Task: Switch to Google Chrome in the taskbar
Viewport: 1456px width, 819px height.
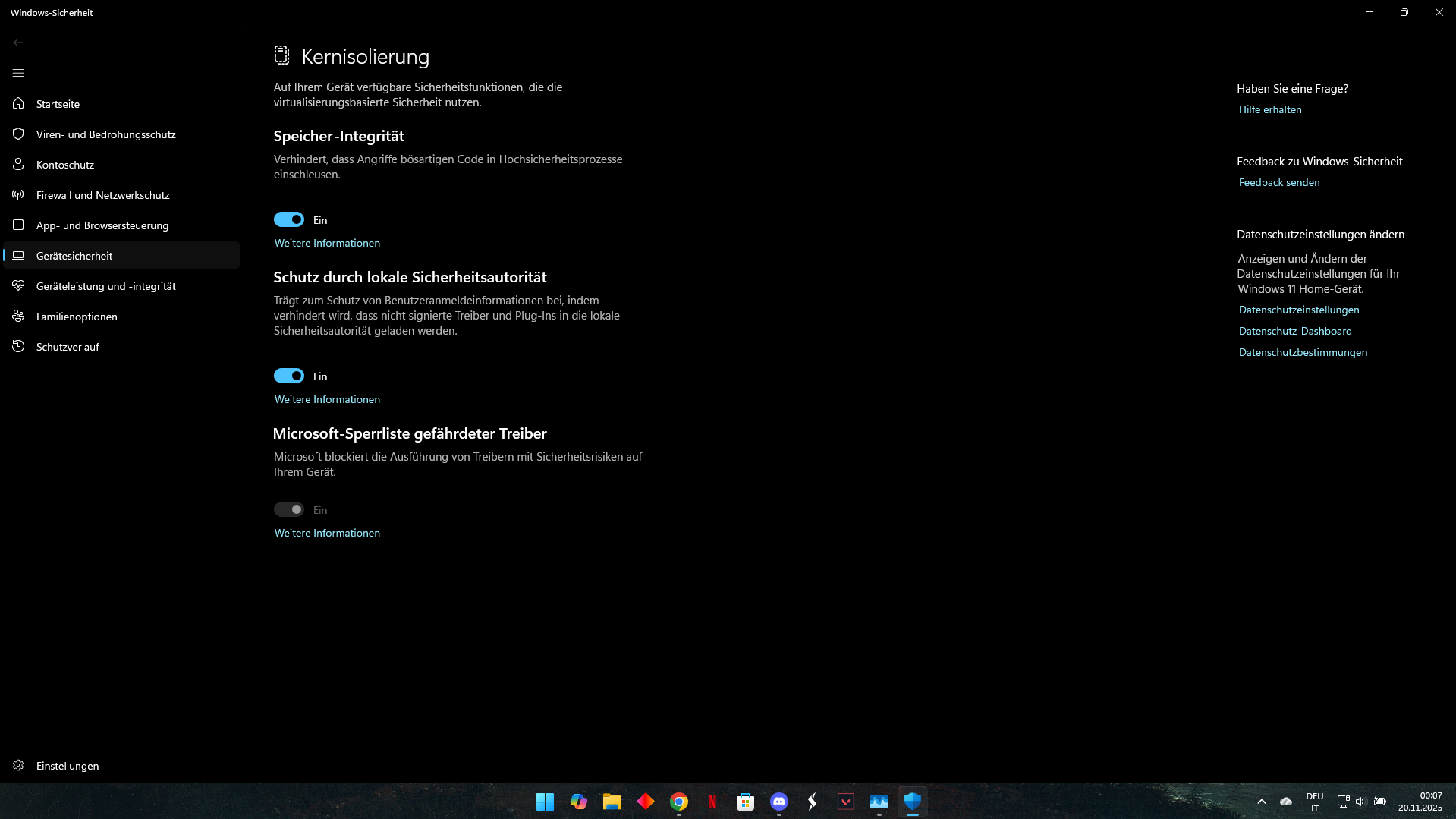Action: pyautogui.click(x=679, y=802)
